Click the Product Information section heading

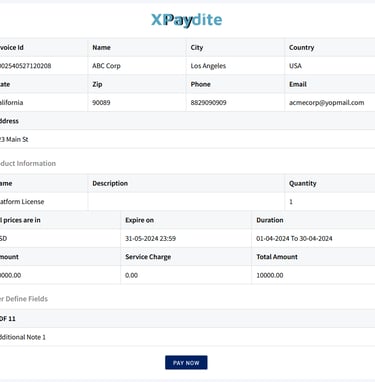28,163
